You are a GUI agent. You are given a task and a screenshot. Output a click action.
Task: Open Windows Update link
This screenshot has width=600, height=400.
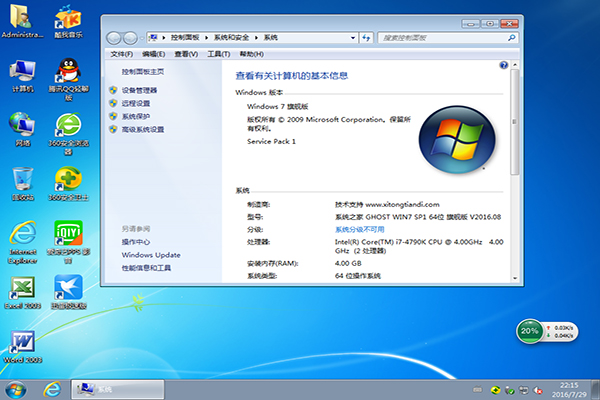151,255
